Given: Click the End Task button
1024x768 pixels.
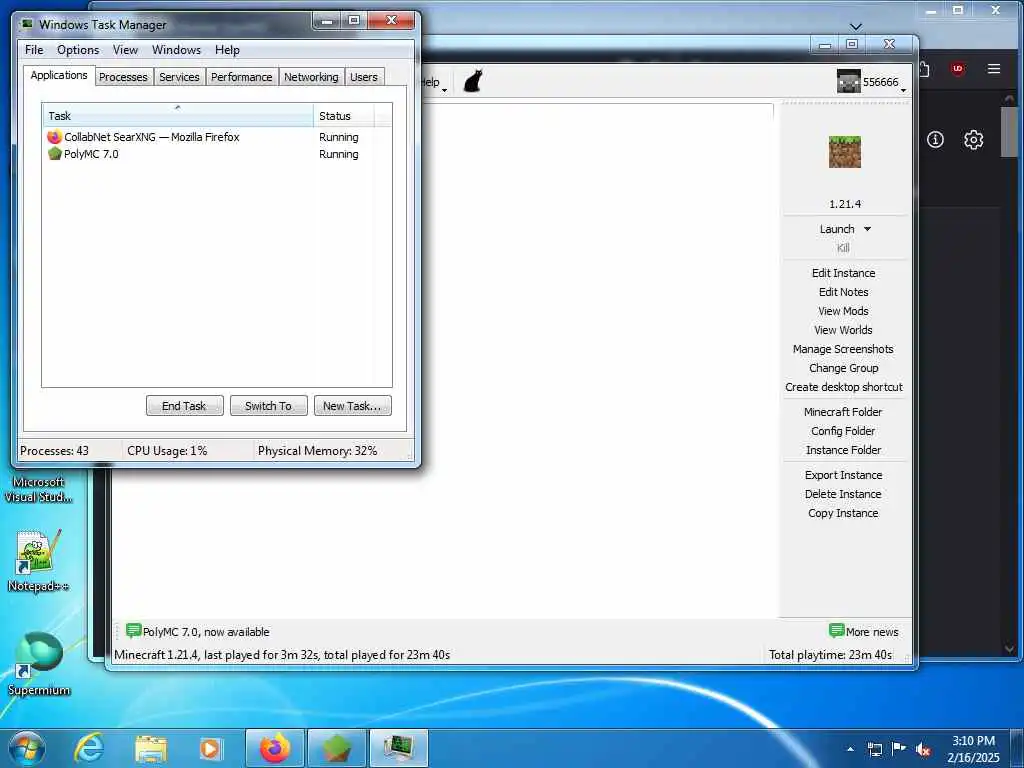Looking at the screenshot, I should point(184,406).
